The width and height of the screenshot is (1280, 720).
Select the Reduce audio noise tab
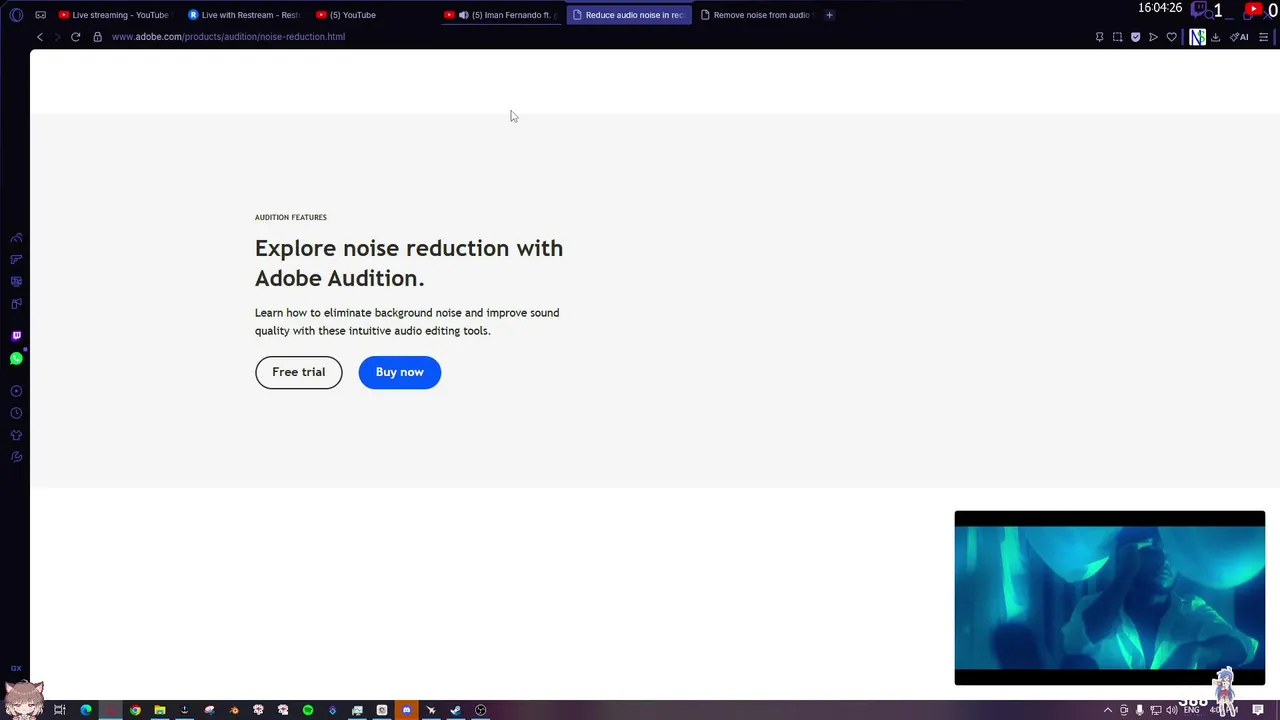(x=629, y=15)
